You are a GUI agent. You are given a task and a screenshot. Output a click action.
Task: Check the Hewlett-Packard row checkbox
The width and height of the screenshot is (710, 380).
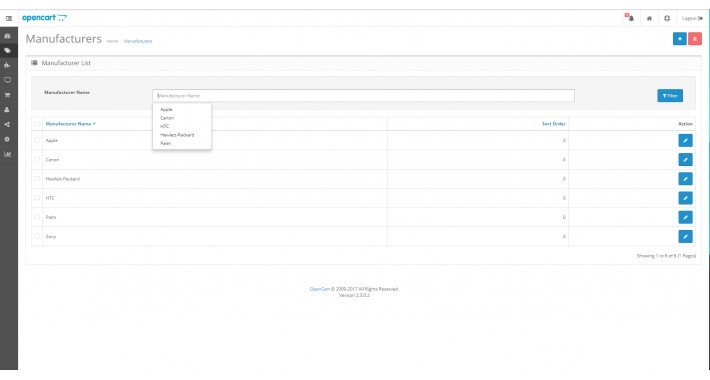coord(37,178)
